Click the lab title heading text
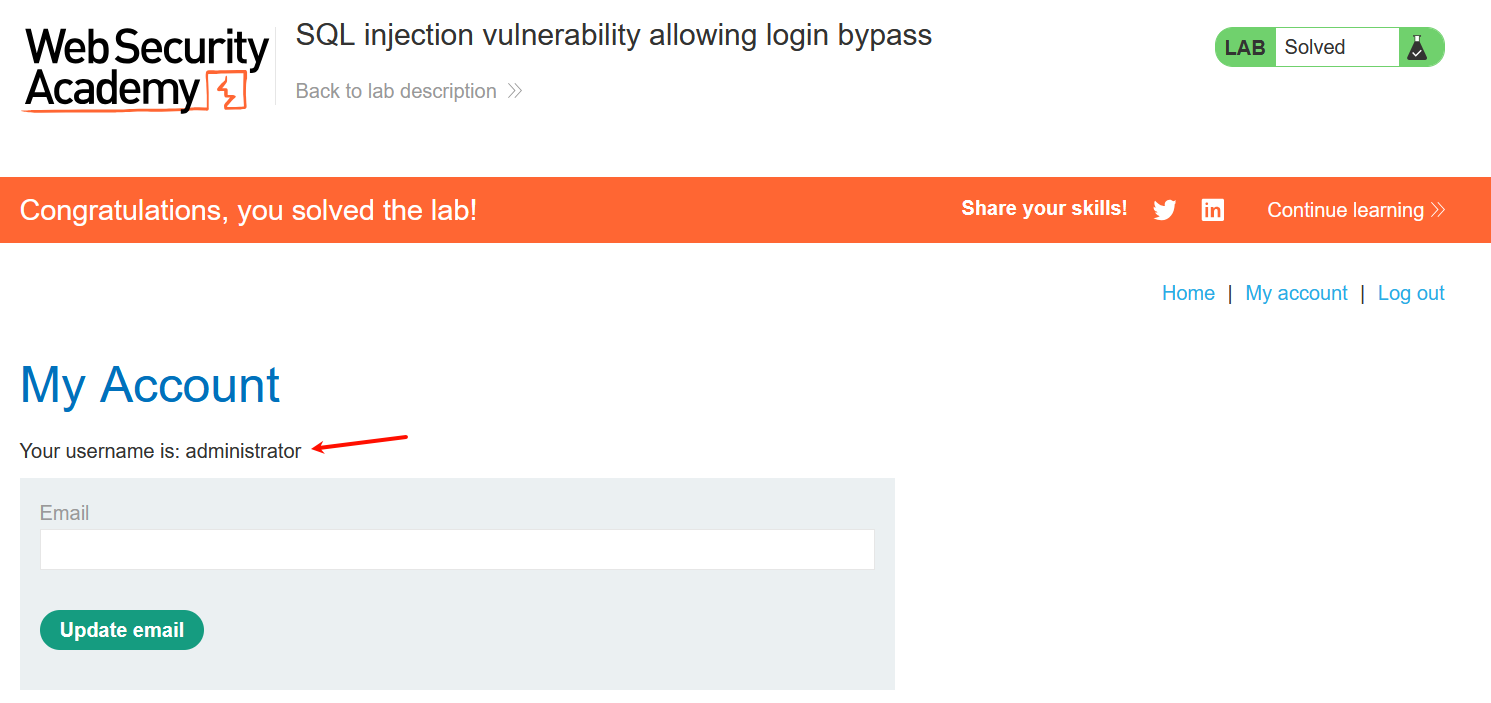 coord(613,35)
